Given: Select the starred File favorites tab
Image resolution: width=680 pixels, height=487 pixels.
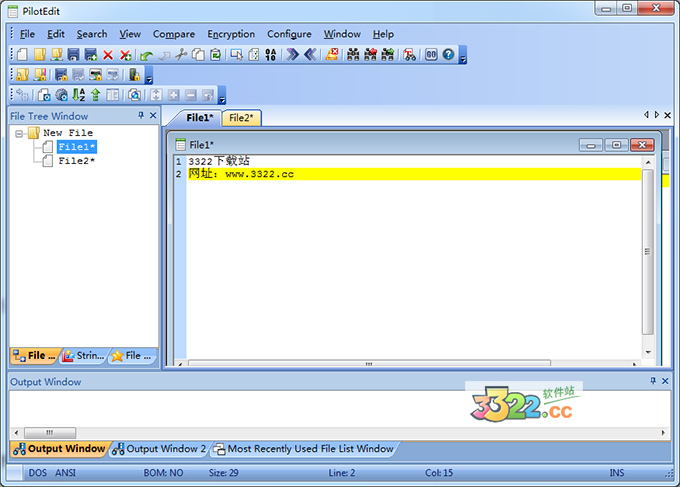Looking at the screenshot, I should coord(132,356).
